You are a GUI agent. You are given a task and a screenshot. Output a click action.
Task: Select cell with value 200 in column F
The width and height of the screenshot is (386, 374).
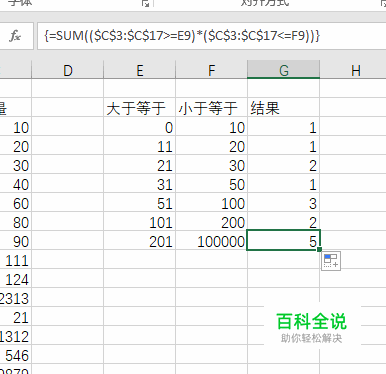pos(212,222)
